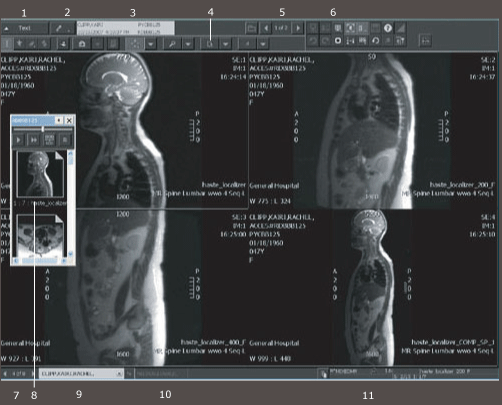Click the CLIPP,KARI,RACHEL study tab in bottom bar
This screenshot has height=405, width=502.
(82, 374)
